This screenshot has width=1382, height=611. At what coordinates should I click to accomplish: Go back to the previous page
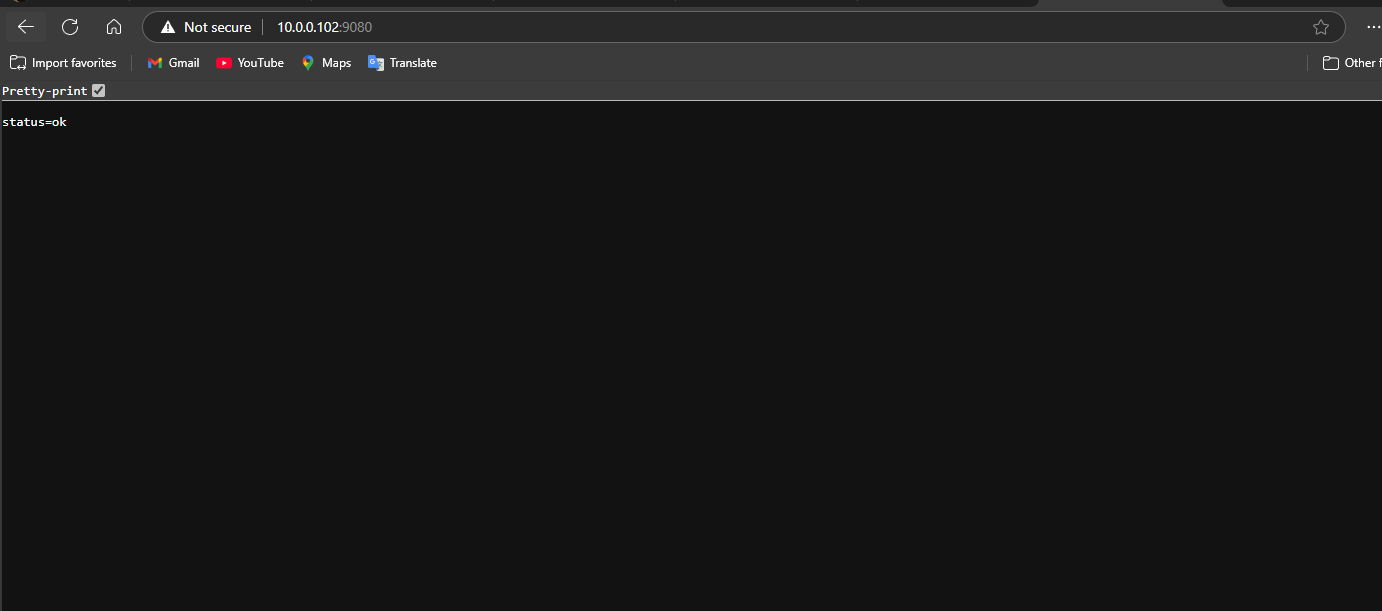pos(26,27)
